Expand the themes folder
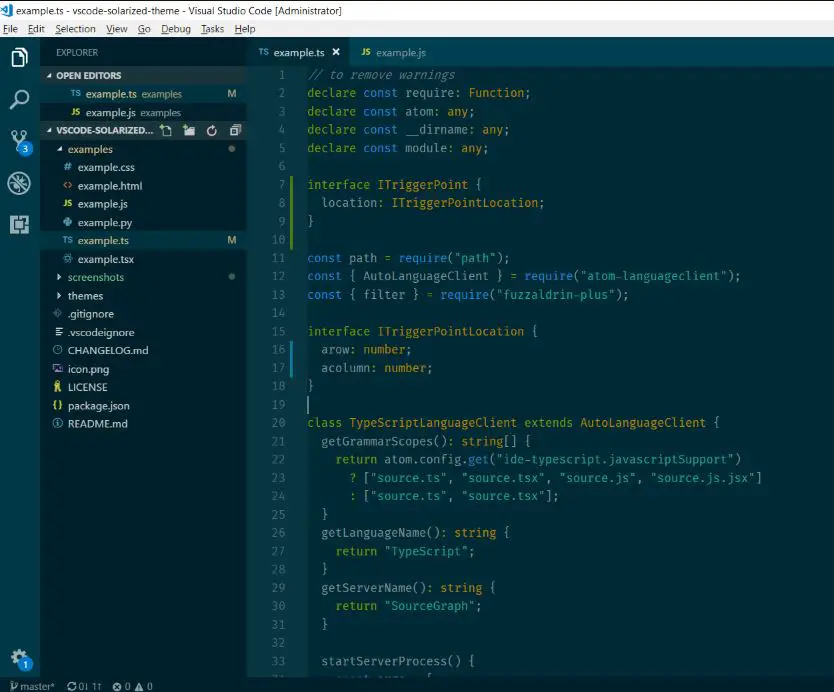 [x=59, y=295]
